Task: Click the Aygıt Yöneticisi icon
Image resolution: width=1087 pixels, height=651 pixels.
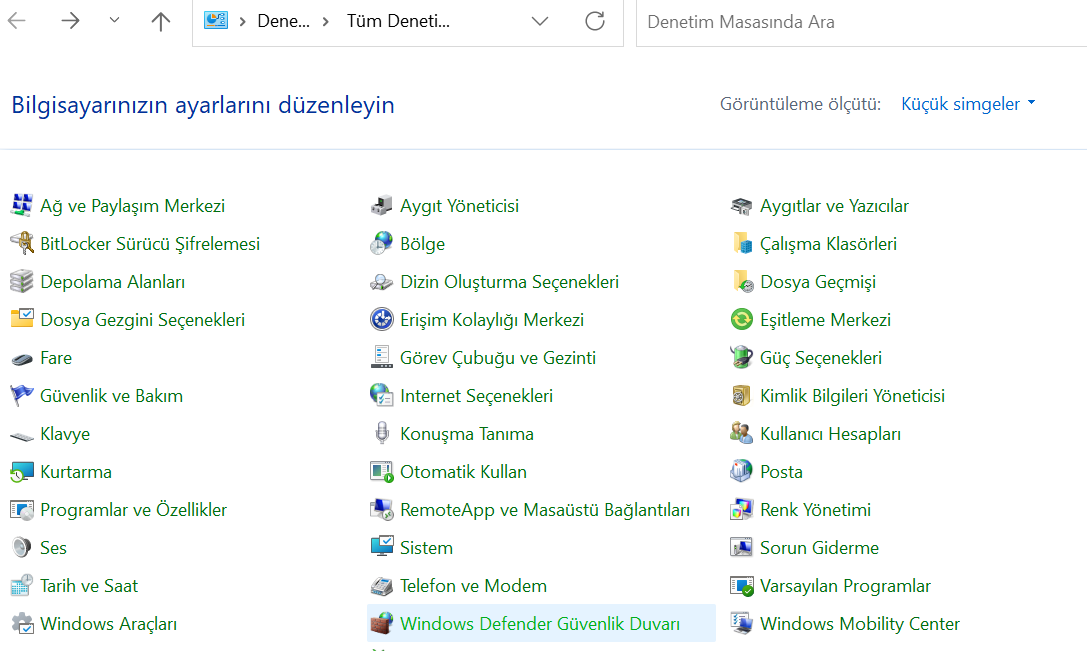Action: tap(382, 206)
